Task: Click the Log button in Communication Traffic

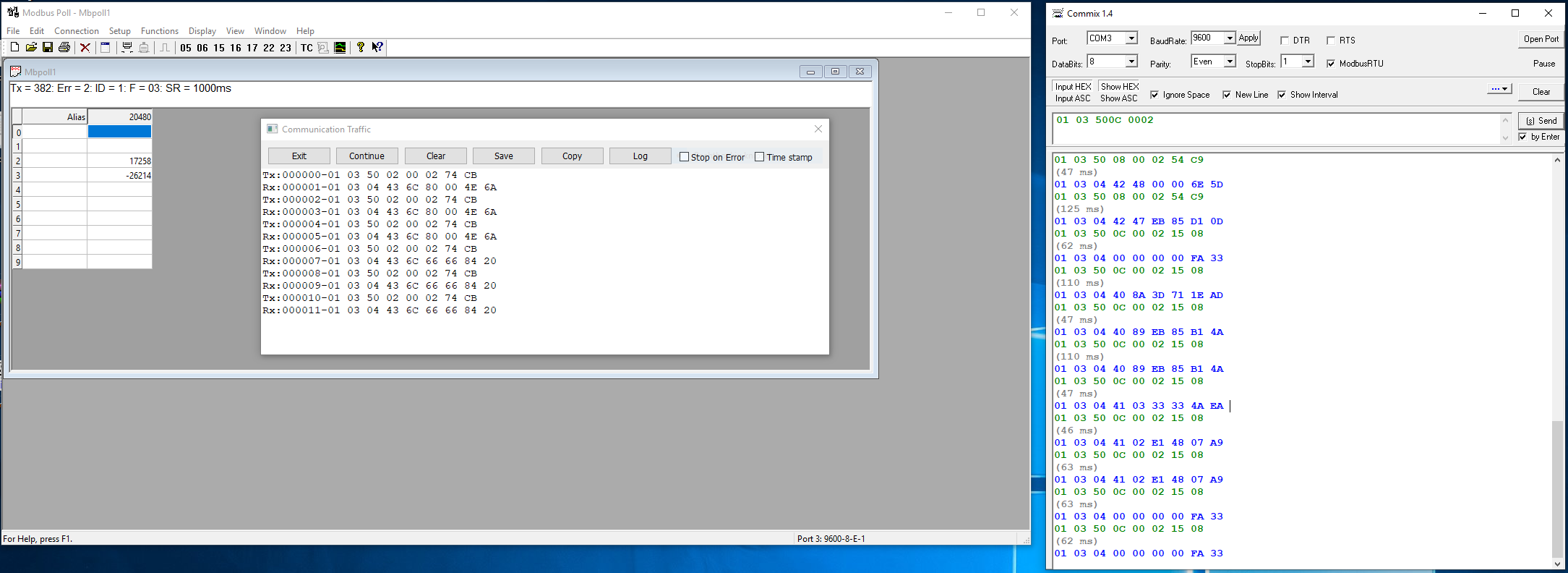Action: coord(641,156)
